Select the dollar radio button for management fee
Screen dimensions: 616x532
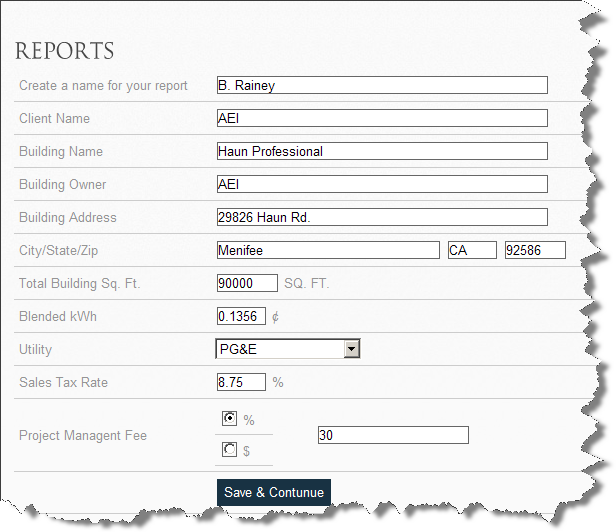229,449
